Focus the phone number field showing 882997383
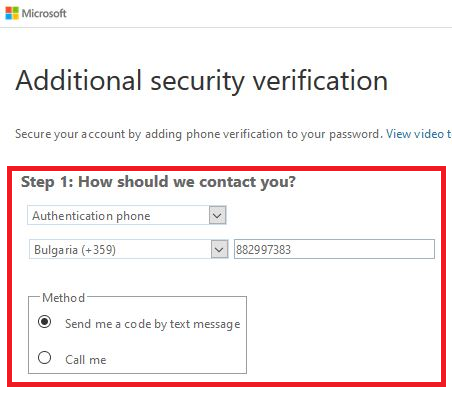The image size is (452, 393). tap(334, 249)
